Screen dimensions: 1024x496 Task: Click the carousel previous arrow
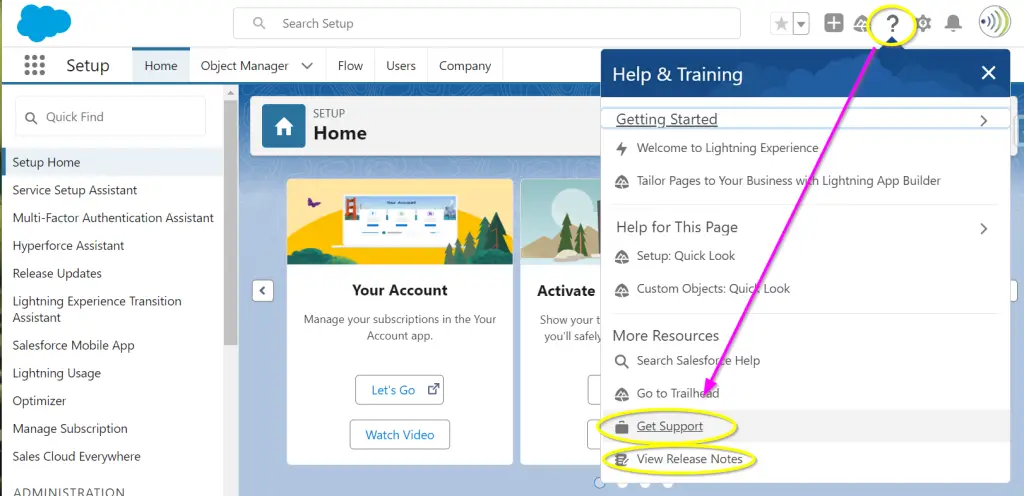pyautogui.click(x=263, y=291)
